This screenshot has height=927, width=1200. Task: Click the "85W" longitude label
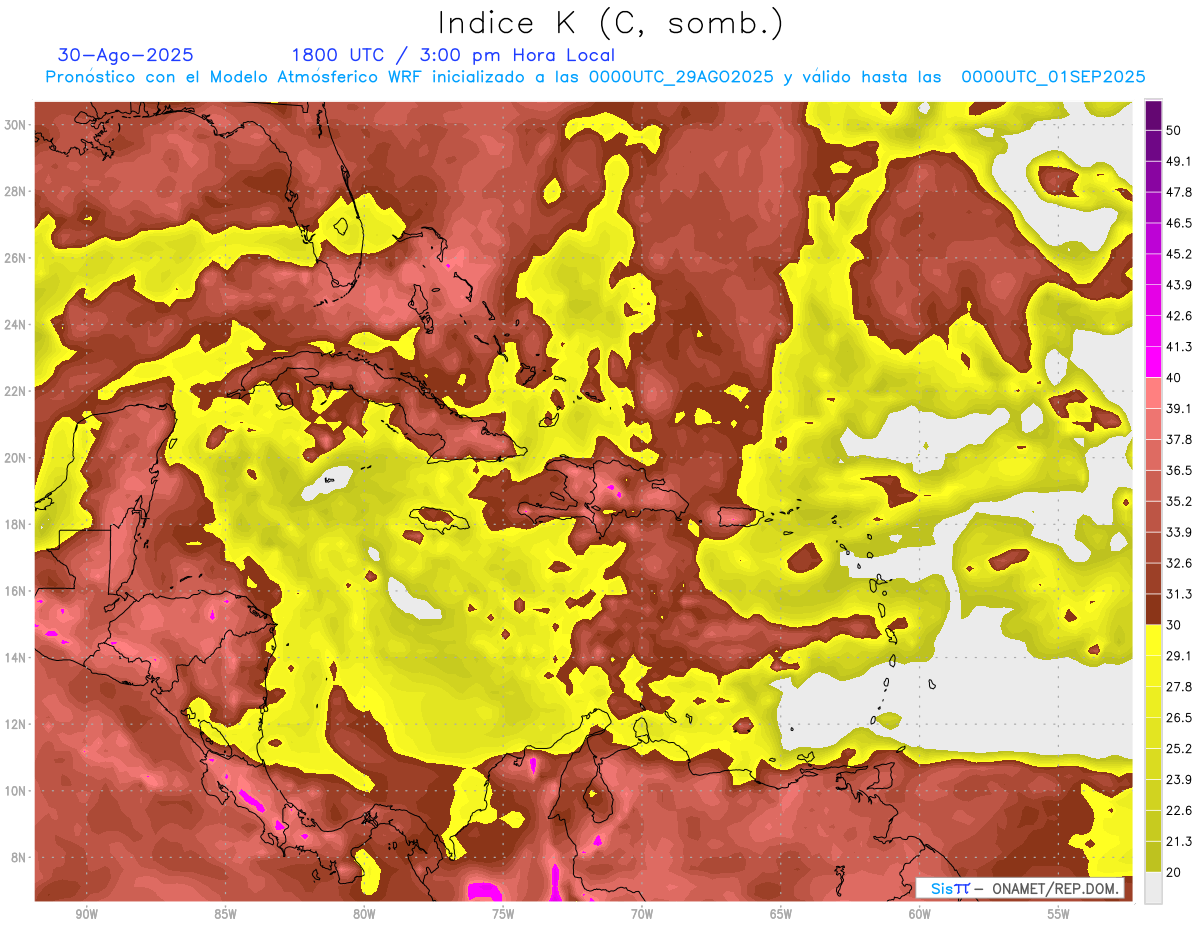pyautogui.click(x=225, y=914)
